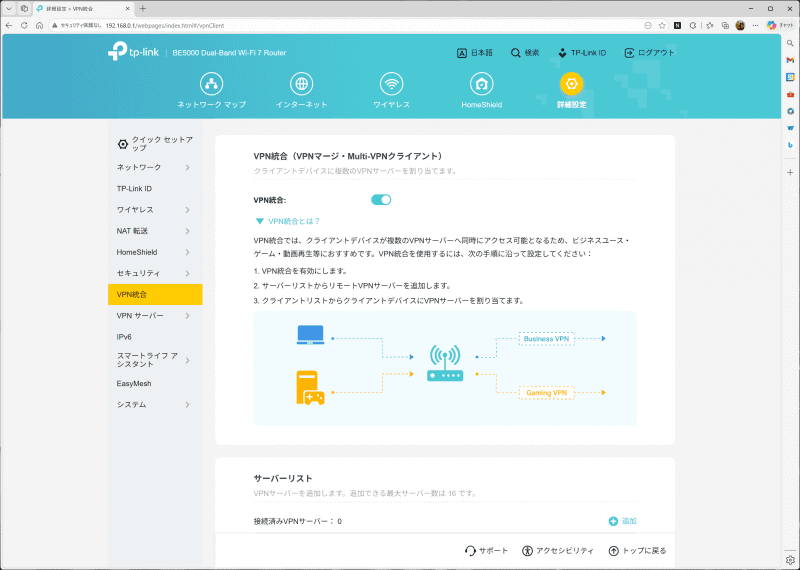Open the tab actions dropdown menu
Viewport: 800px width, 570px height.
pyautogui.click(x=9, y=9)
